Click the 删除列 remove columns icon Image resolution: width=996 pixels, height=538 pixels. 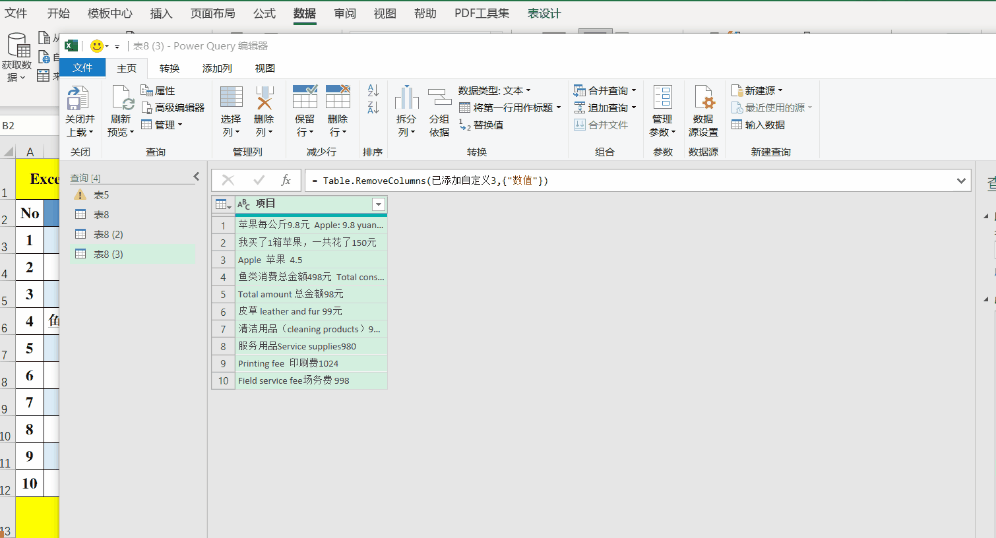click(x=264, y=97)
